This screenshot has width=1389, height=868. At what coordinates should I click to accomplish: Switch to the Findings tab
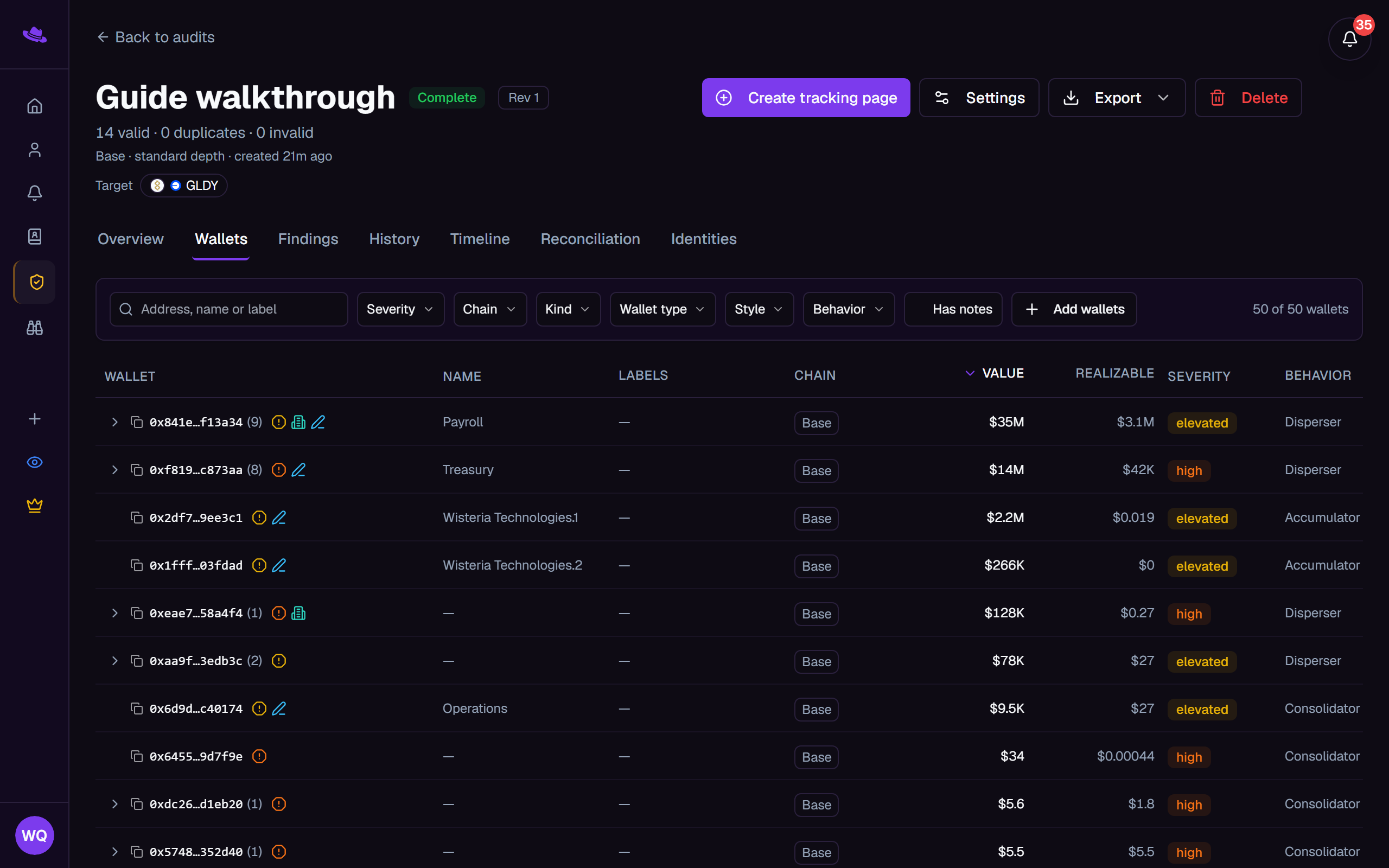tap(308, 239)
